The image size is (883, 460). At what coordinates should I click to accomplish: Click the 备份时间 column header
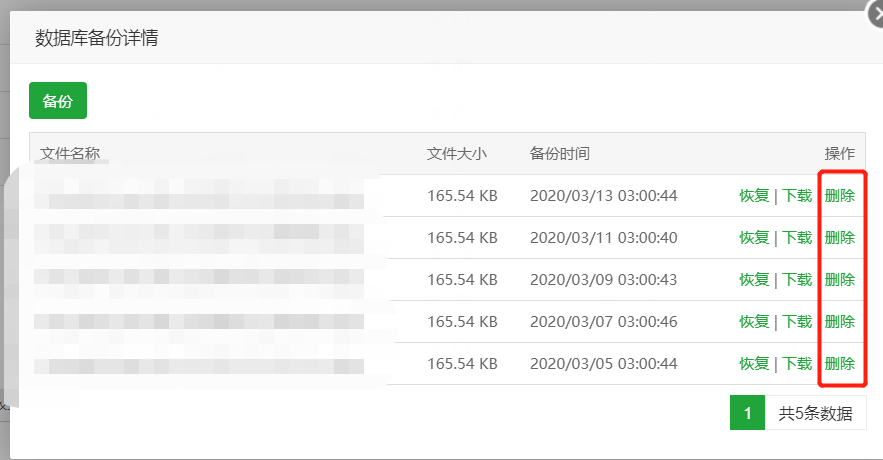click(560, 154)
